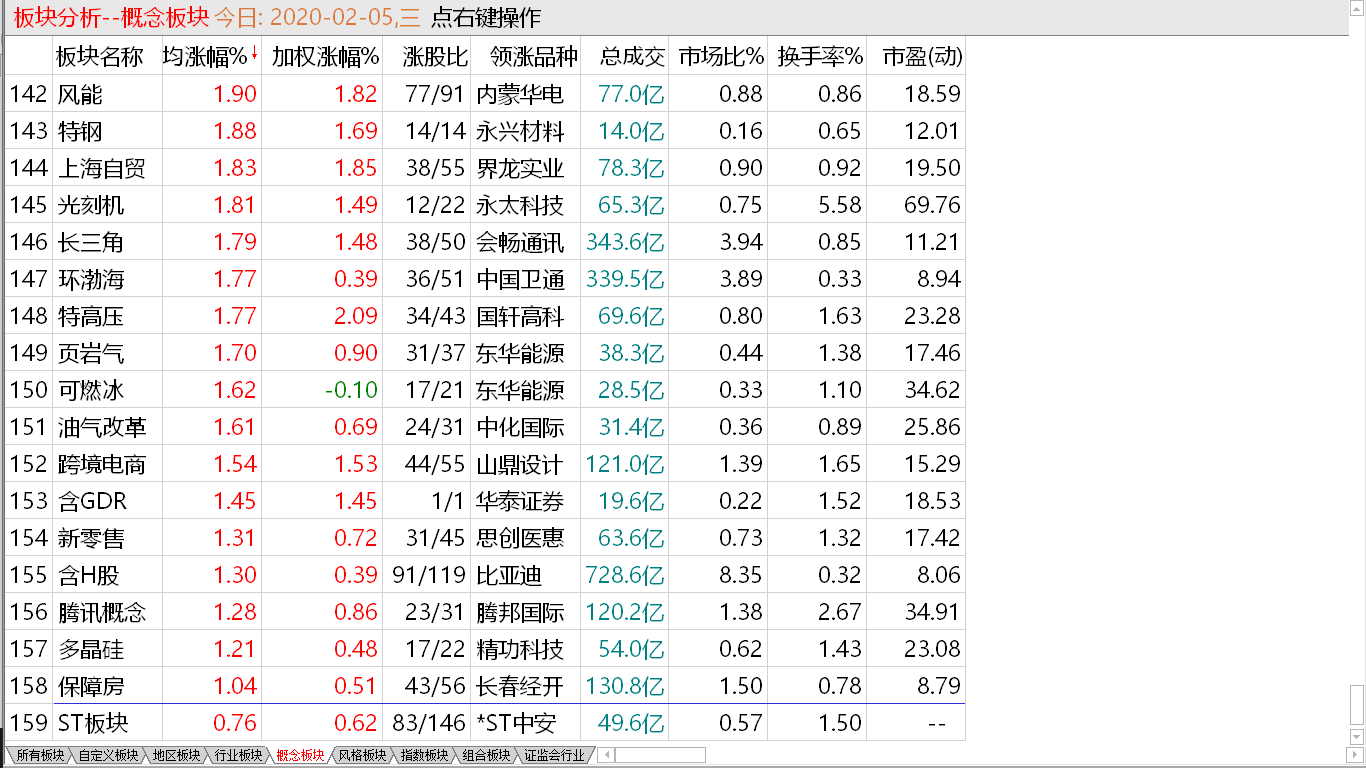Select the 跨境电商 sector name

pos(101,464)
